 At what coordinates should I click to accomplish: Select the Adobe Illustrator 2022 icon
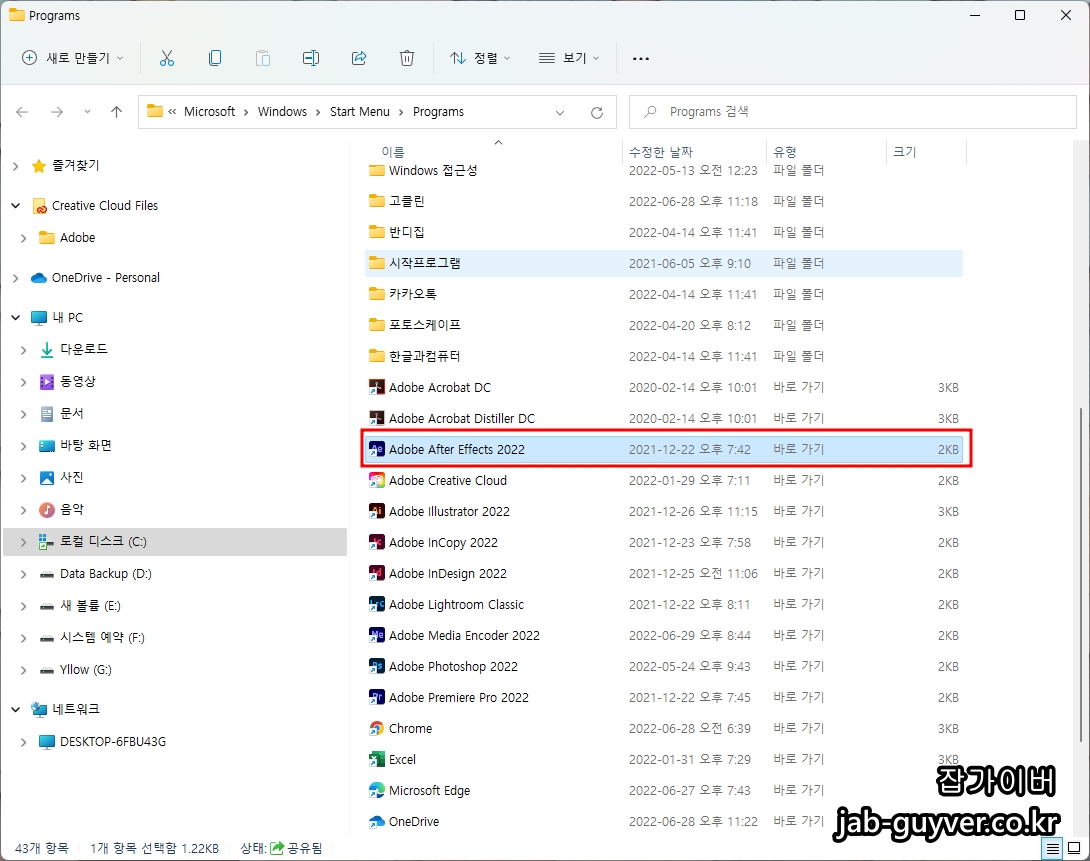(376, 511)
